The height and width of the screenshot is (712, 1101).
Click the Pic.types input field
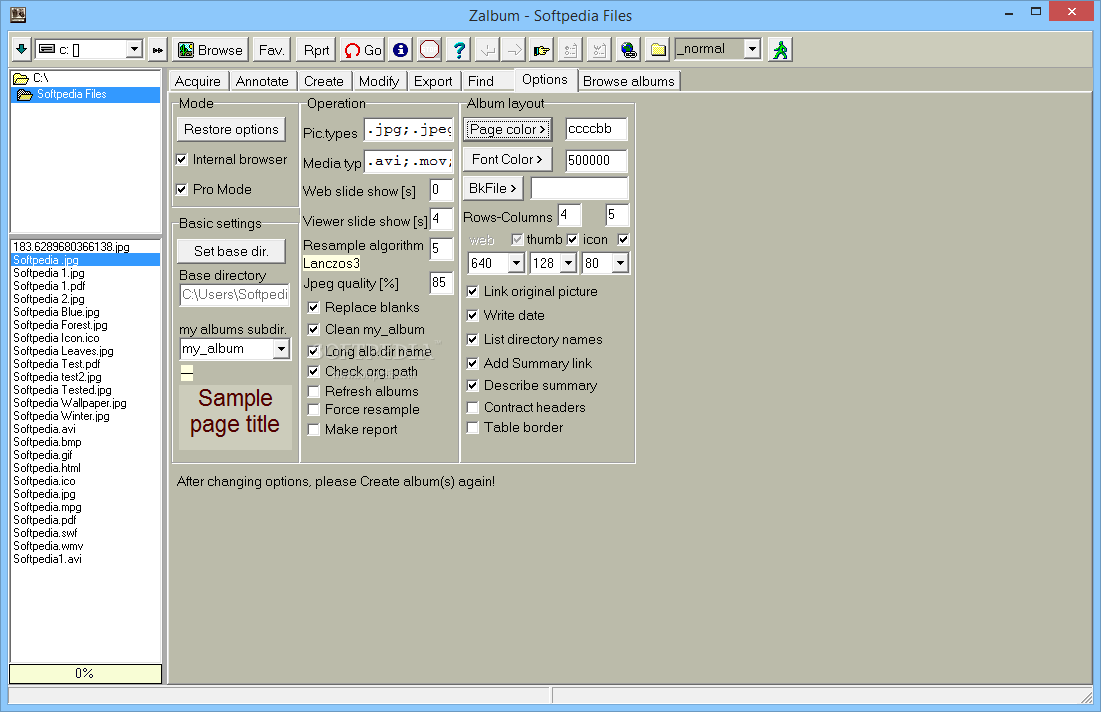click(x=409, y=130)
